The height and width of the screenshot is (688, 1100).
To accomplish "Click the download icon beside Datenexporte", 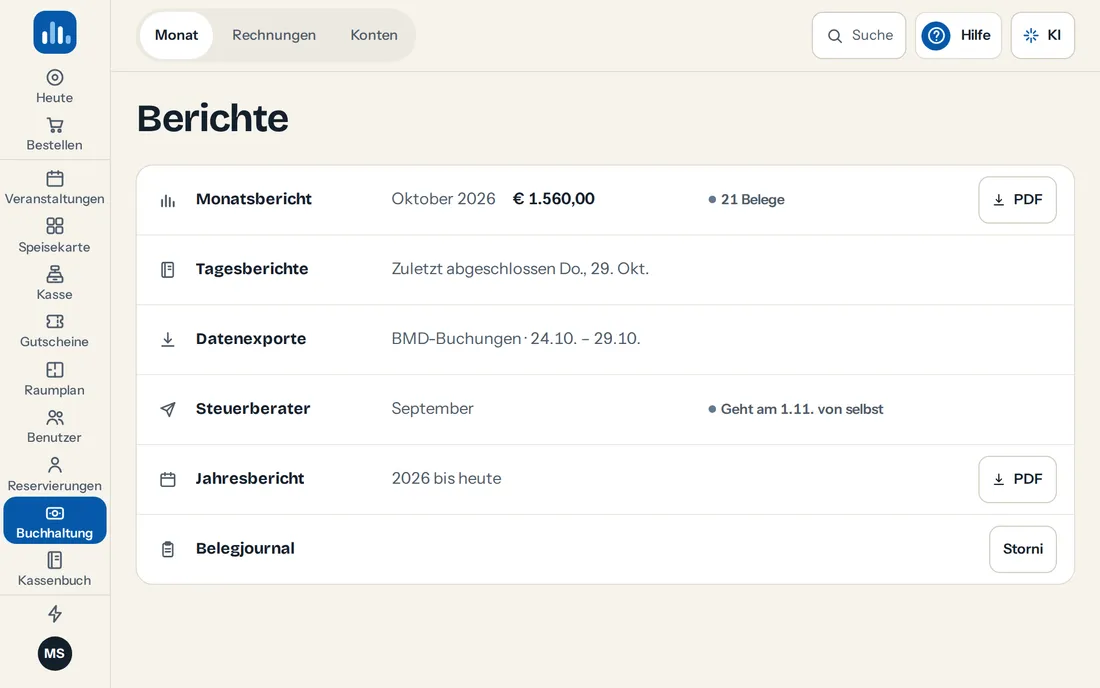I will coord(168,339).
